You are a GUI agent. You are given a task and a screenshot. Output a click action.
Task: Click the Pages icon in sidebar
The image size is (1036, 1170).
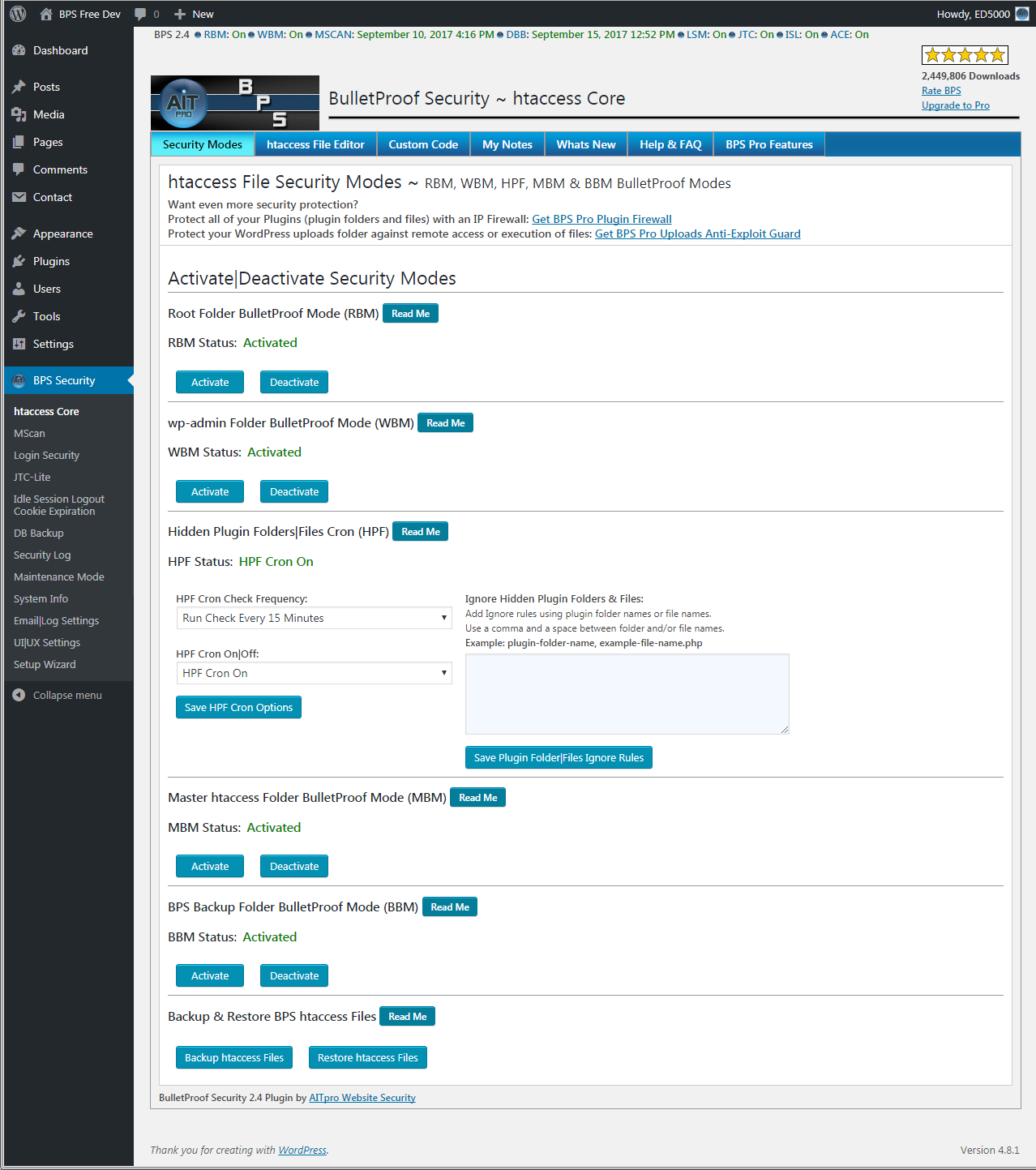tap(19, 142)
